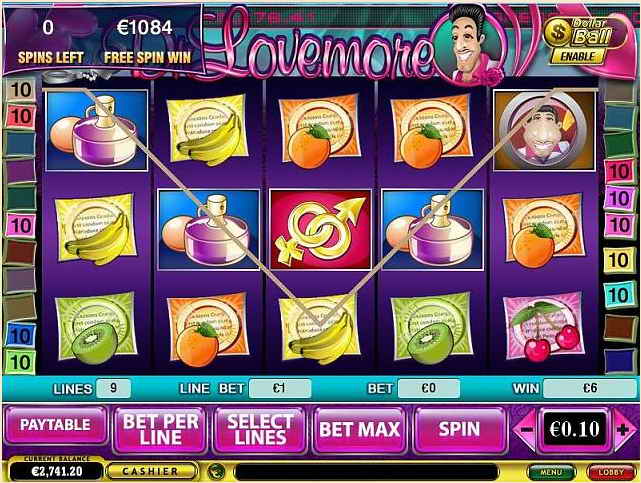Screen dimensions: 641x483
Task: Click the gold gender rings symbol
Action: pos(321,230)
